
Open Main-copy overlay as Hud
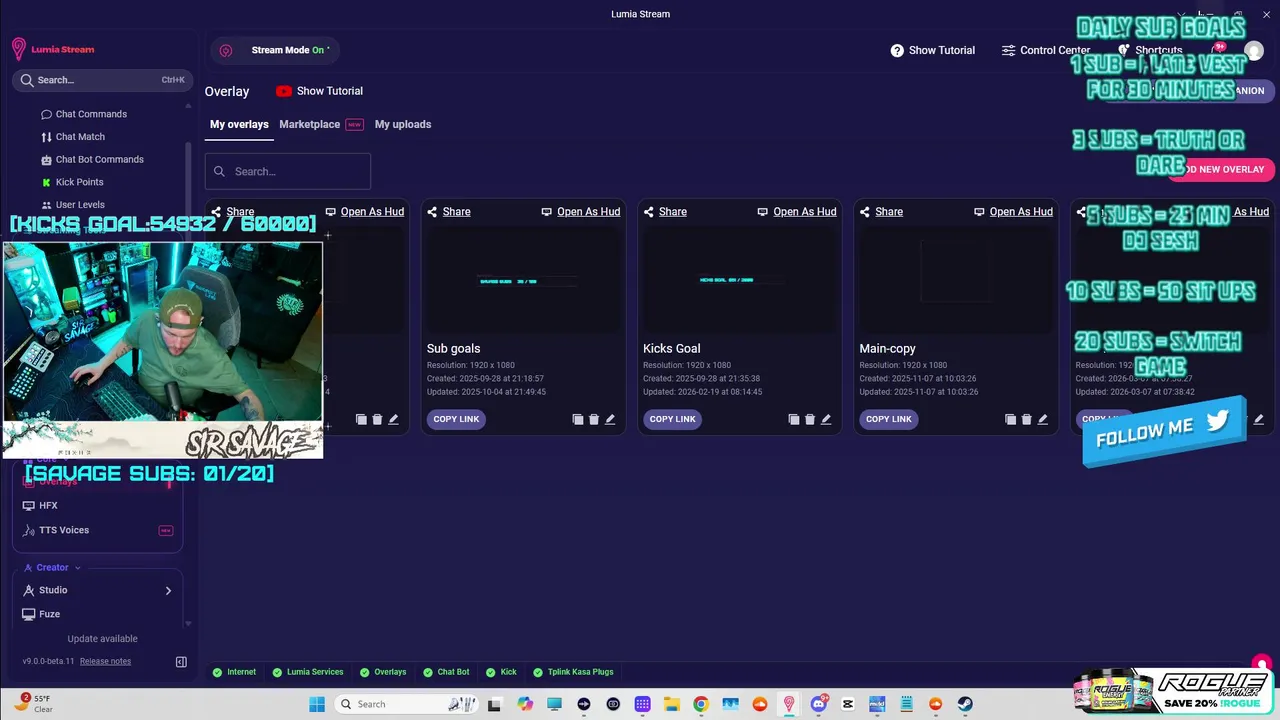pos(1013,211)
